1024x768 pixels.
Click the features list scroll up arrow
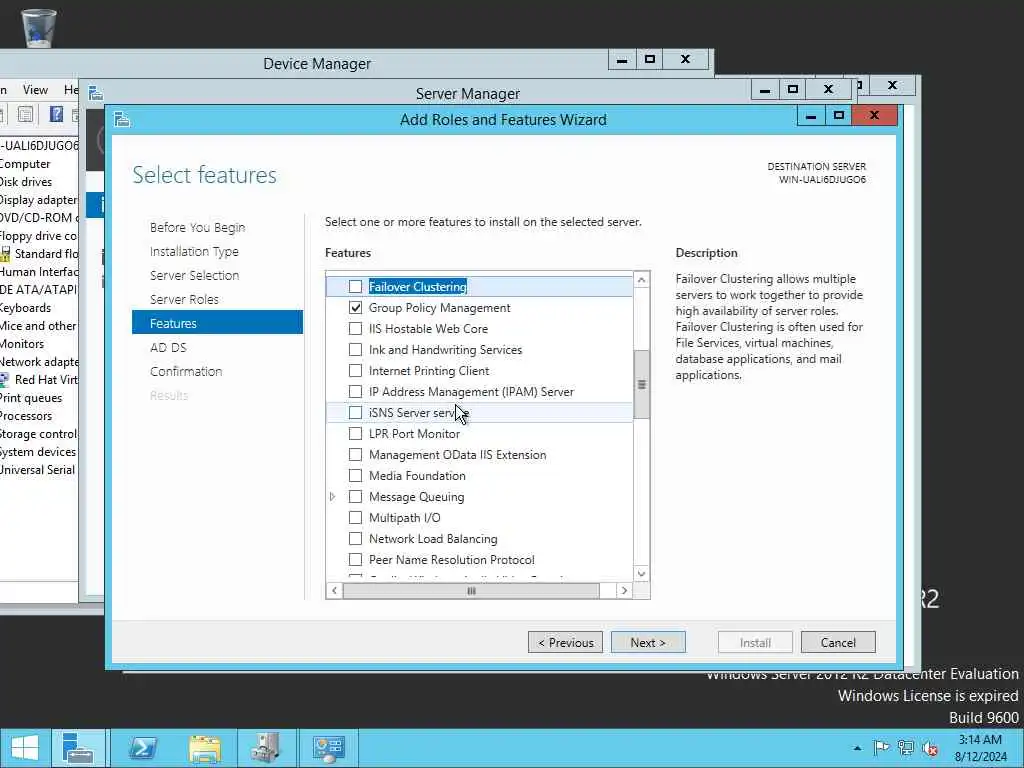(641, 280)
